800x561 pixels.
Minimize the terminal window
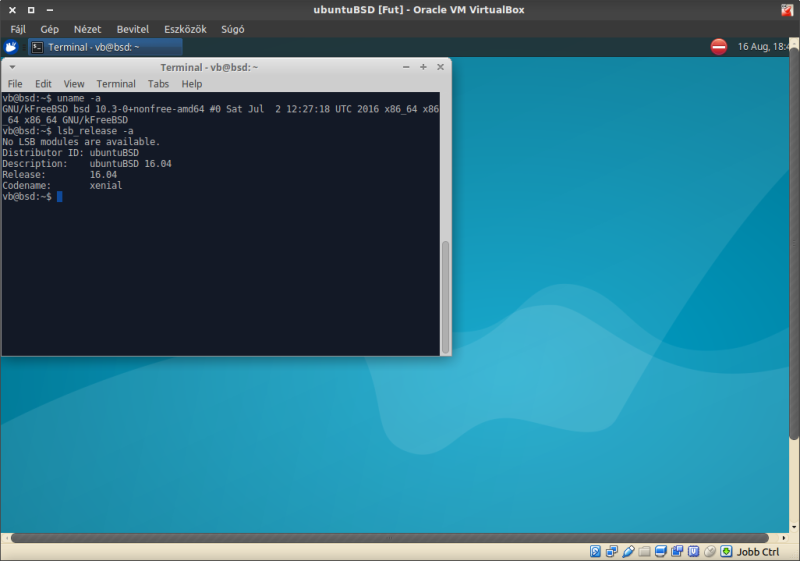[406, 67]
